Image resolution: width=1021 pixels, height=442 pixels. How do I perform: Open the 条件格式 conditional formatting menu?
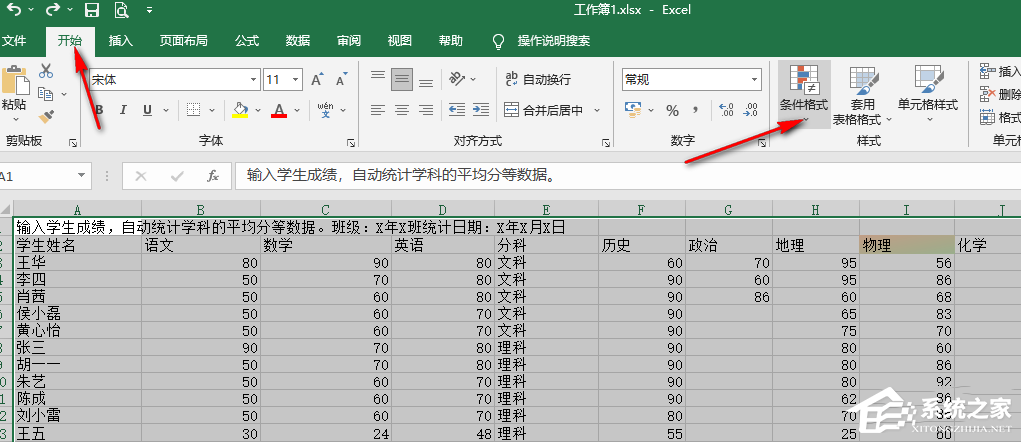pos(804,94)
